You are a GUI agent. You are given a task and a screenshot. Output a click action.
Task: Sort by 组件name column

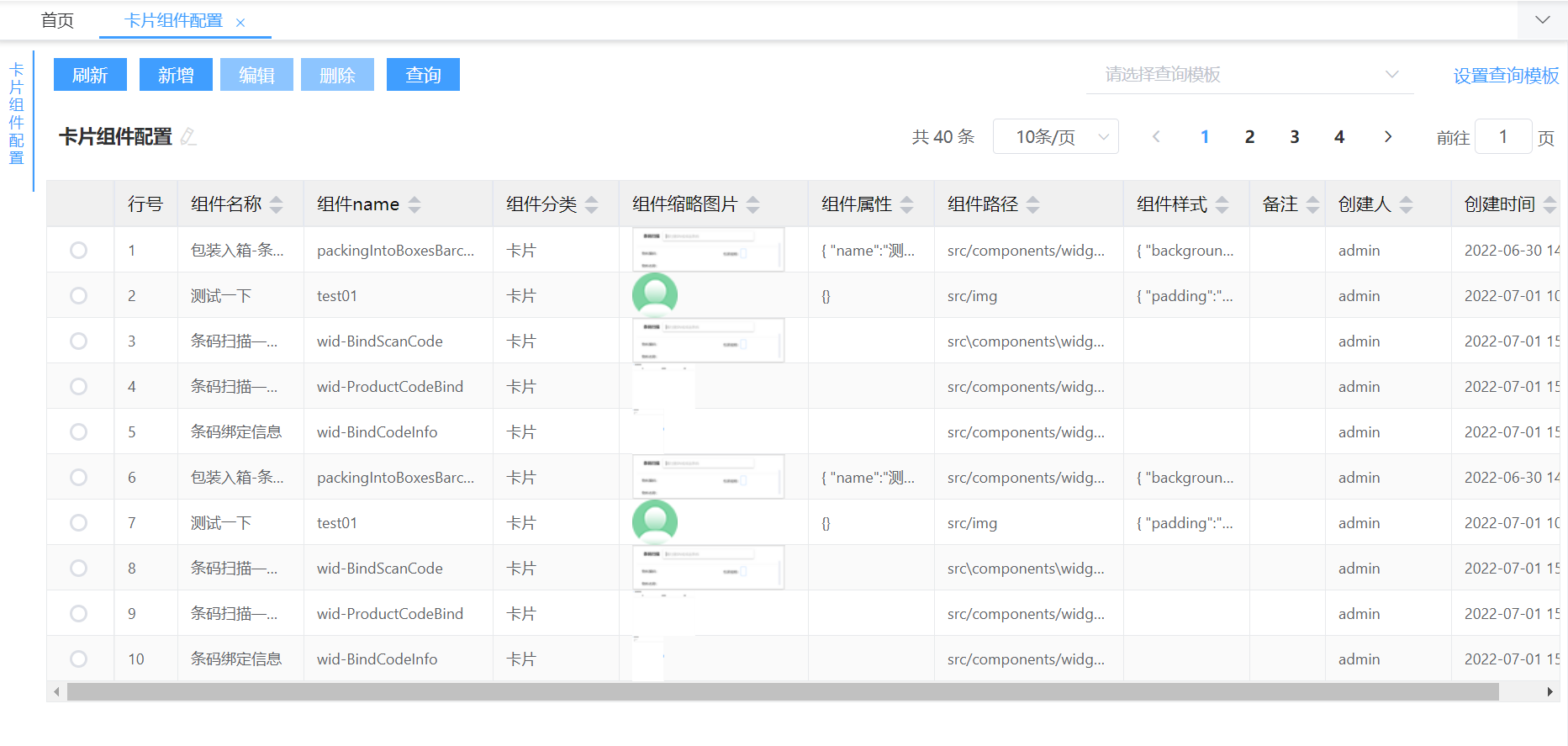tap(414, 204)
